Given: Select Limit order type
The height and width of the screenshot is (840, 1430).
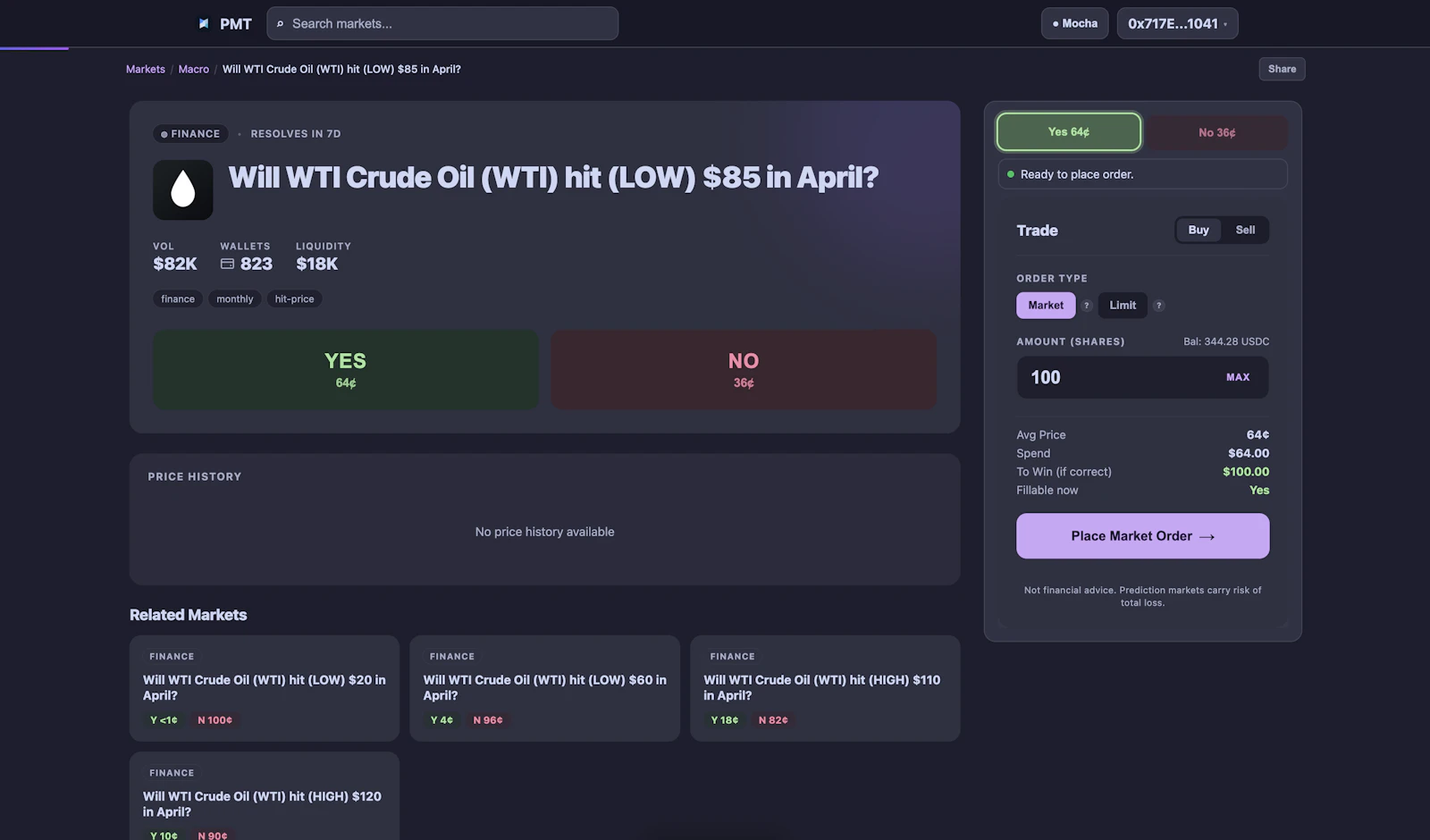Looking at the screenshot, I should point(1123,306).
